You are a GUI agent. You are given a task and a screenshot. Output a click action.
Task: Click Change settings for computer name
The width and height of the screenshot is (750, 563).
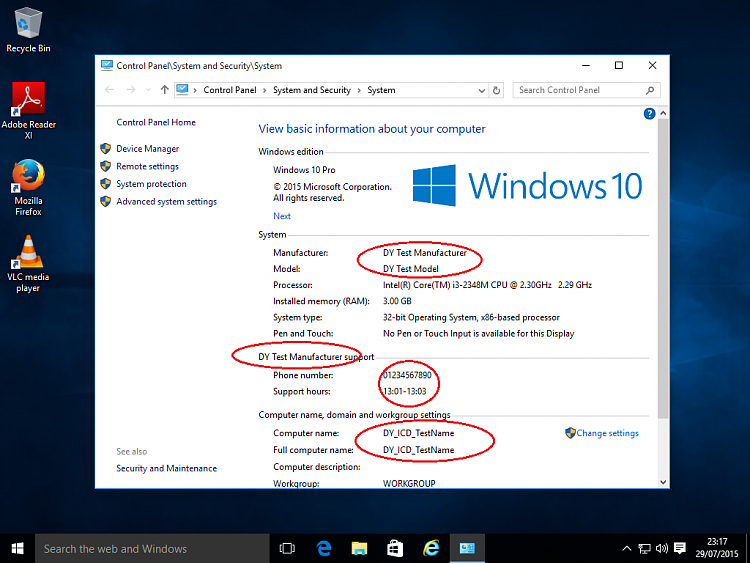click(x=607, y=433)
